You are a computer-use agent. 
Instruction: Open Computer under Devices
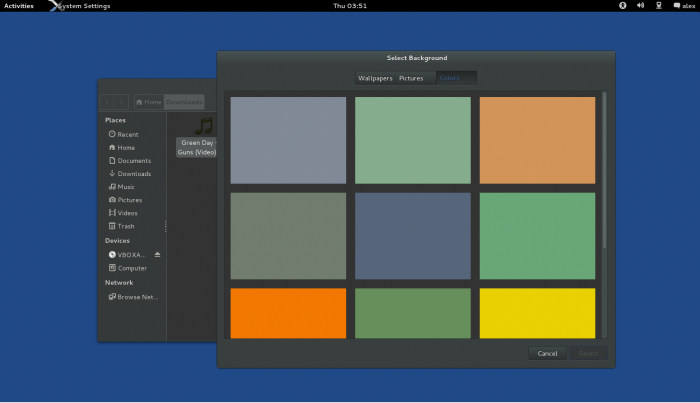(131, 268)
